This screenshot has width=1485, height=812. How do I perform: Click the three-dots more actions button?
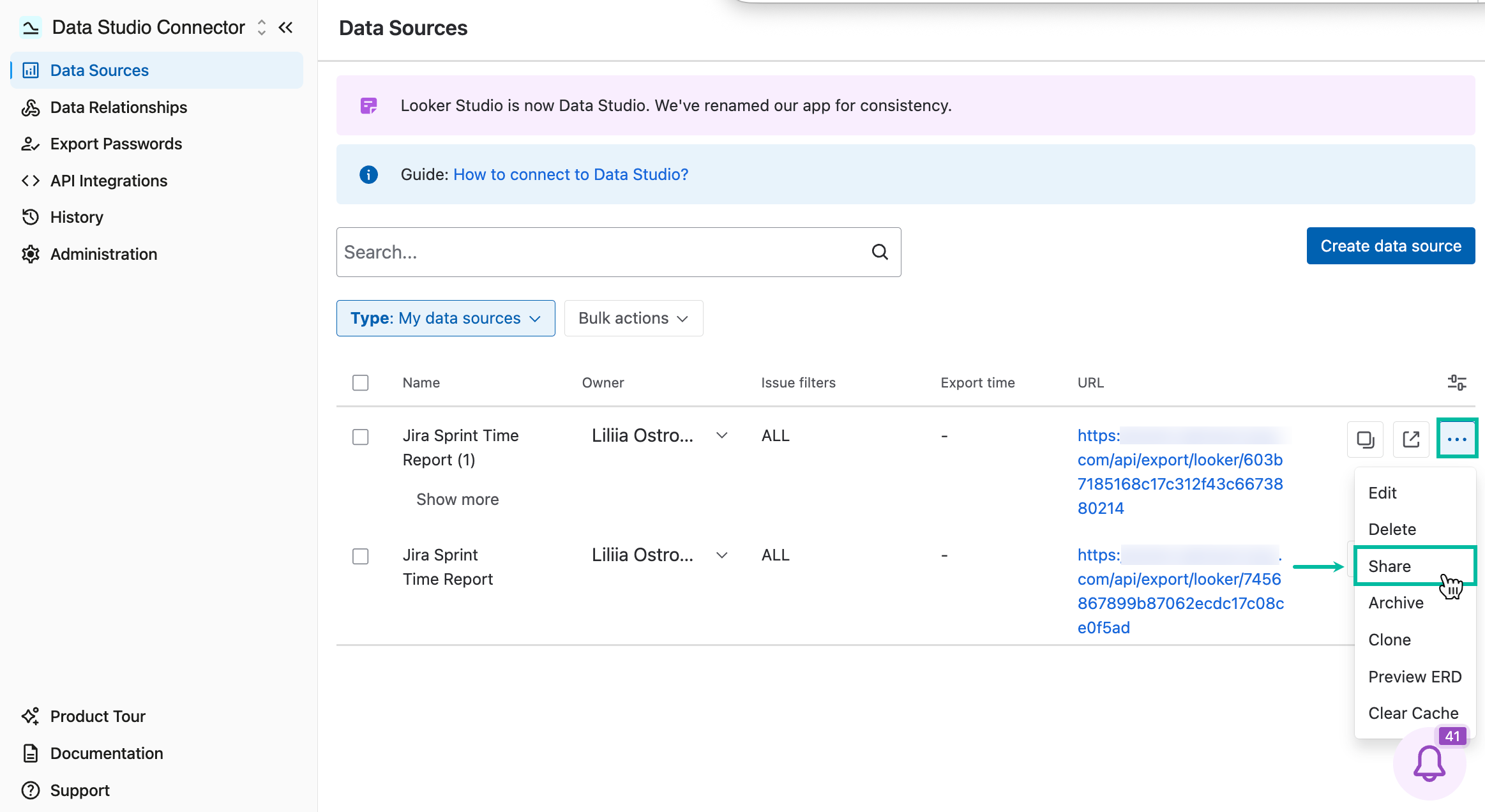pyautogui.click(x=1457, y=439)
